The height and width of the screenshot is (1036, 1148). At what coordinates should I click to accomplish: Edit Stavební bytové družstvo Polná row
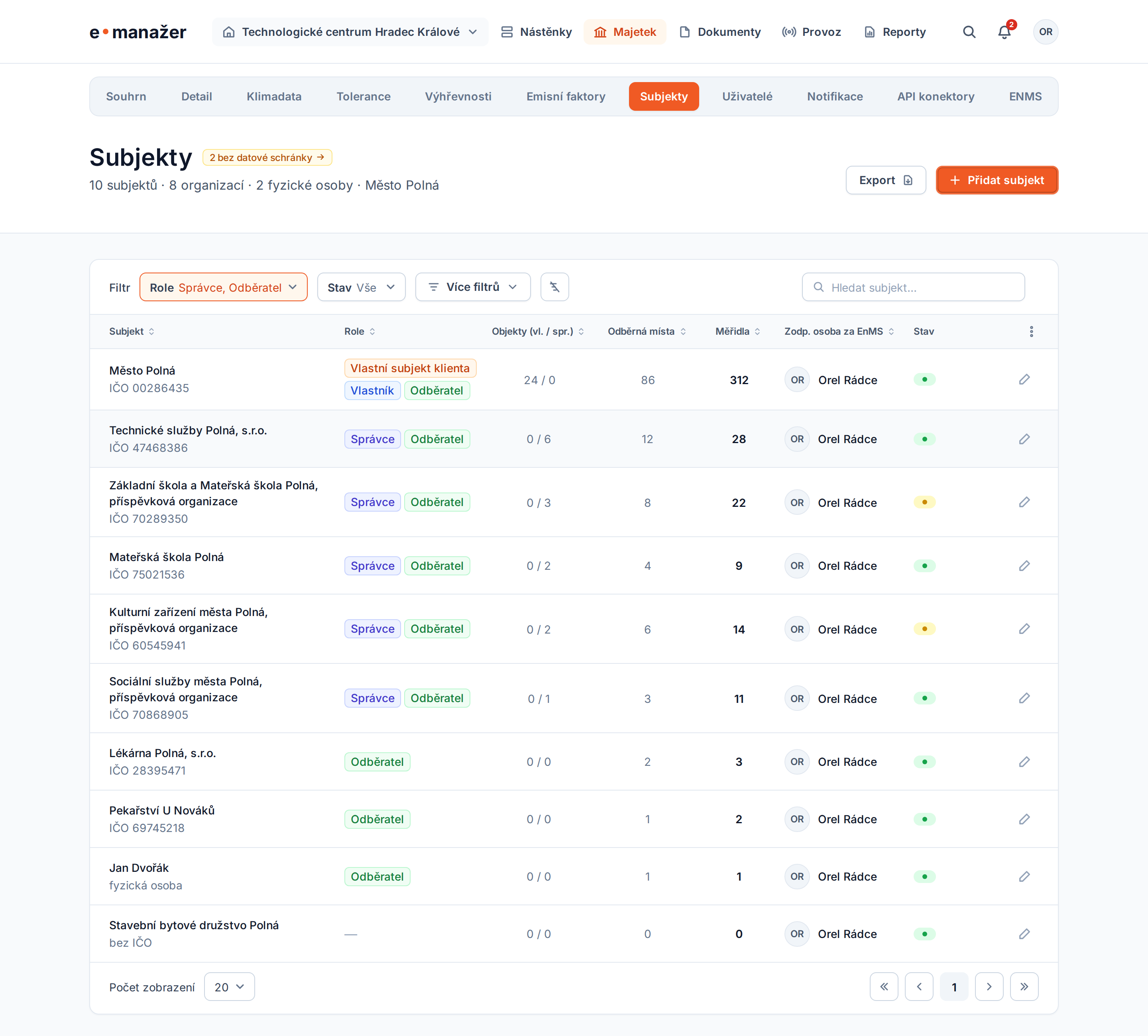pyautogui.click(x=1024, y=934)
